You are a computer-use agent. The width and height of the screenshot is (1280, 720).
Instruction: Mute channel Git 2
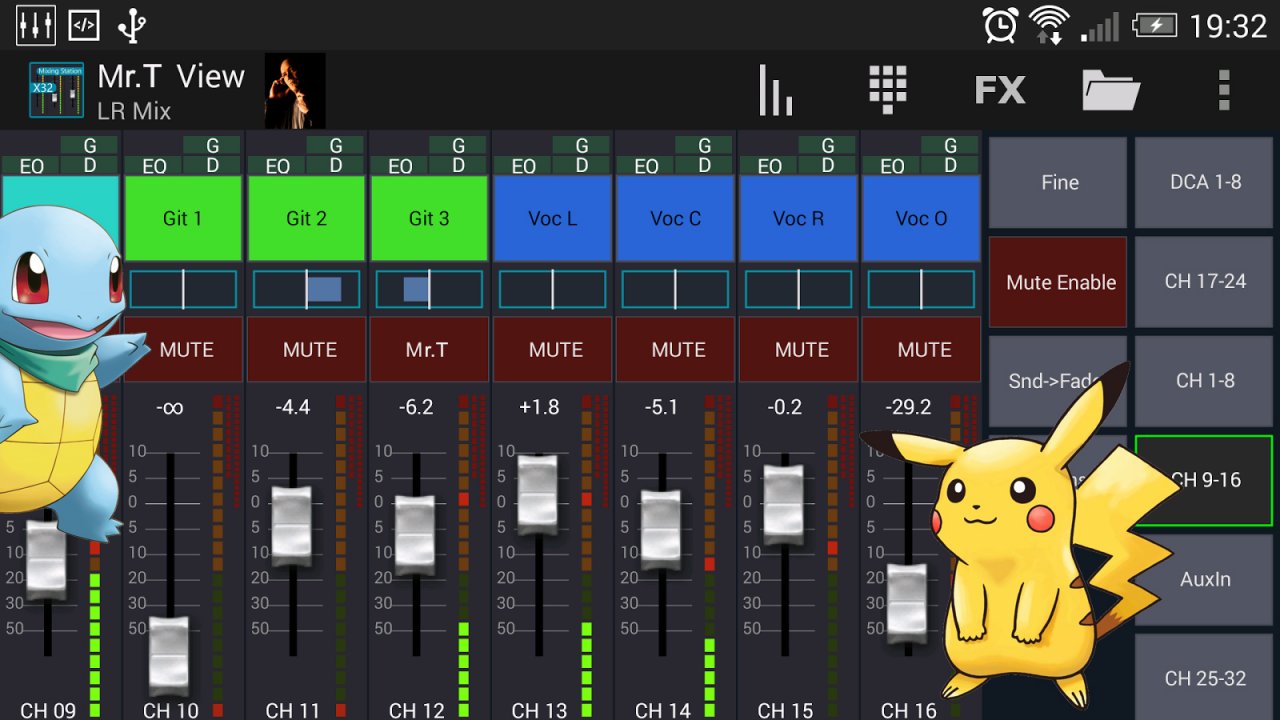pos(308,350)
